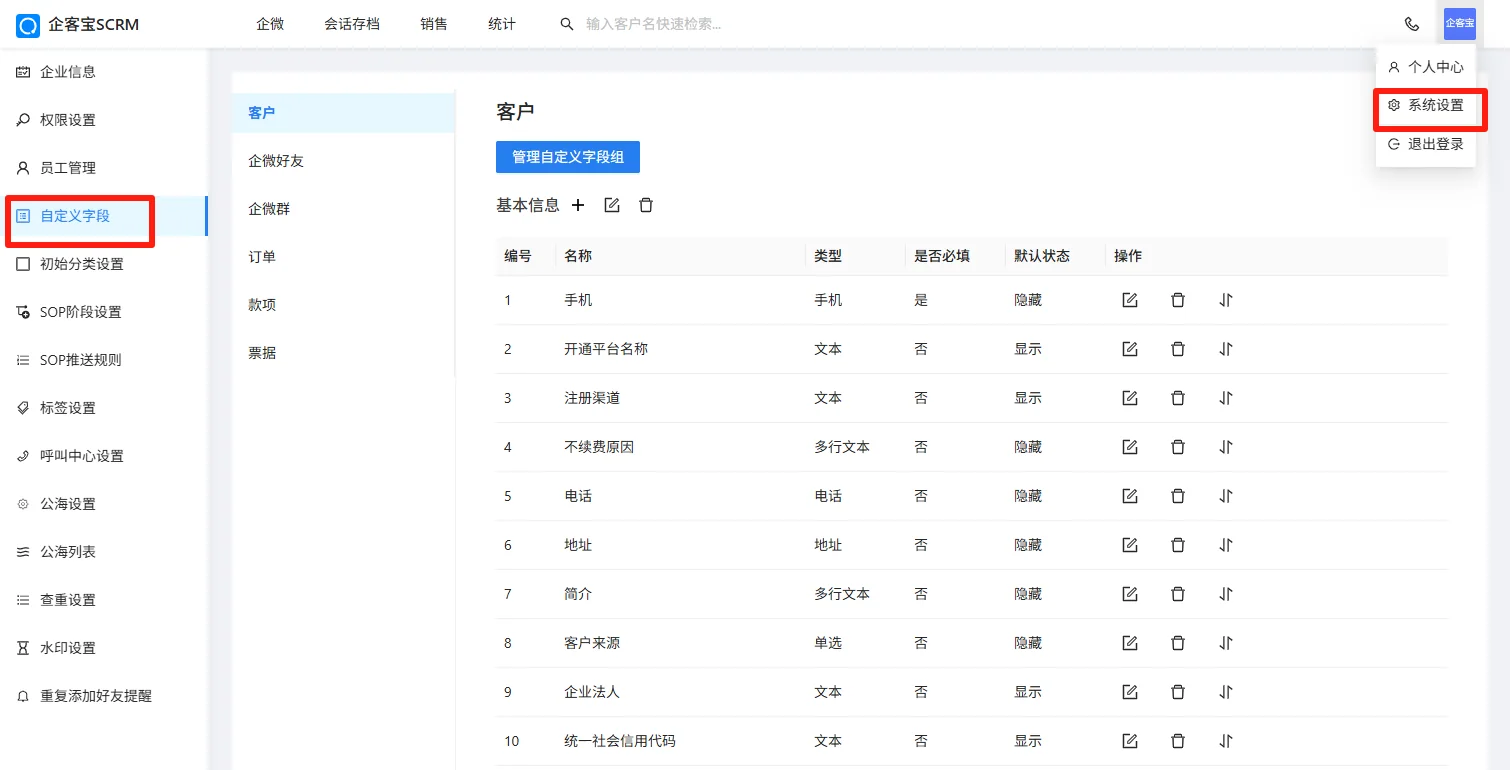The width and height of the screenshot is (1510, 770).
Task: Edit the 注册渠道 field
Action: coord(1130,398)
